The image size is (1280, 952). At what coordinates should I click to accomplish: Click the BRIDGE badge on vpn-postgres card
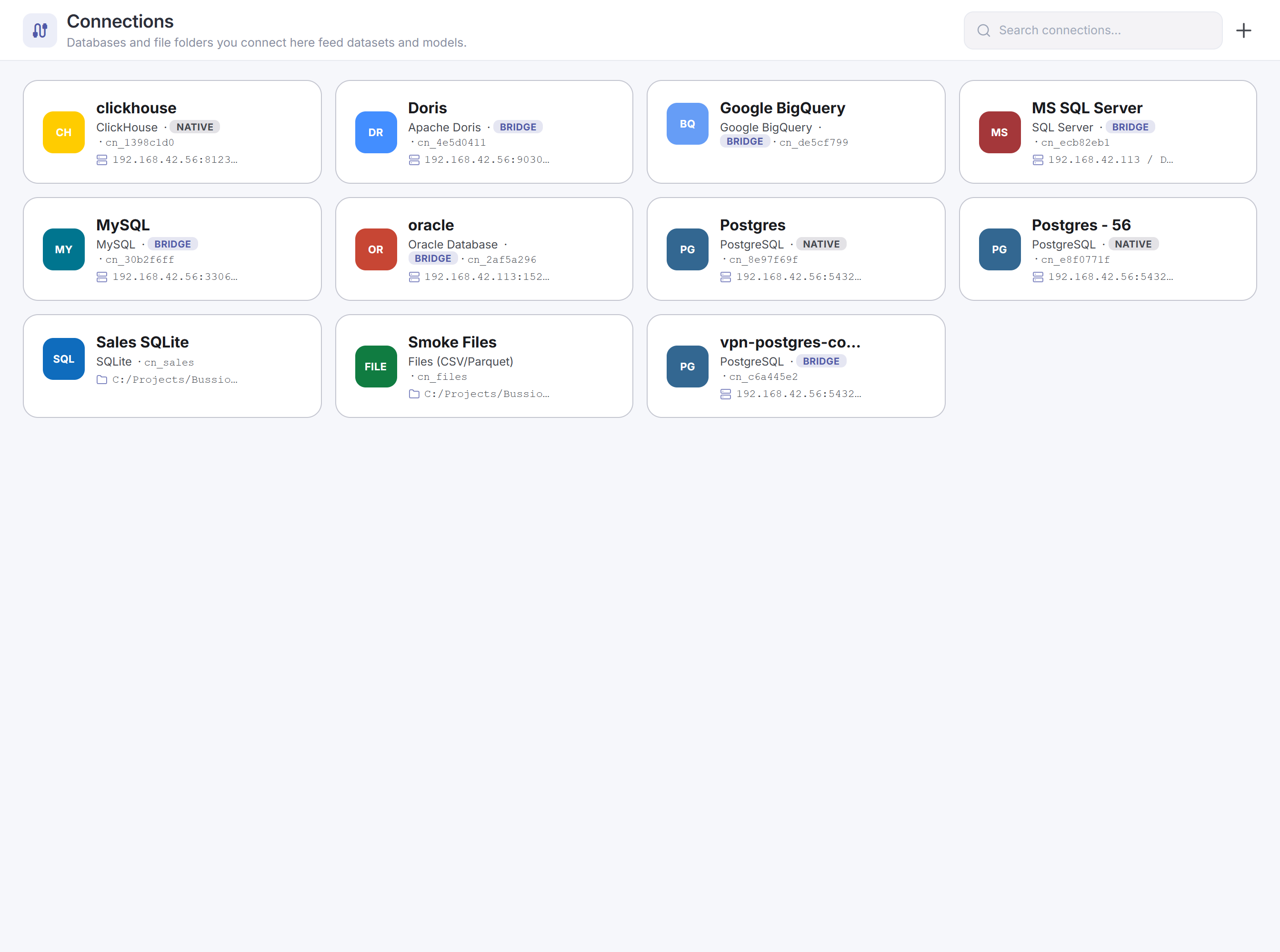point(821,361)
